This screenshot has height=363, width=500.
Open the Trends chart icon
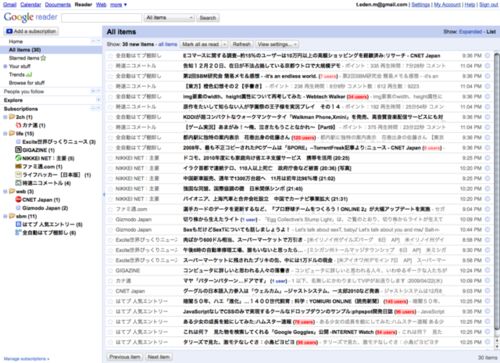[29, 75]
